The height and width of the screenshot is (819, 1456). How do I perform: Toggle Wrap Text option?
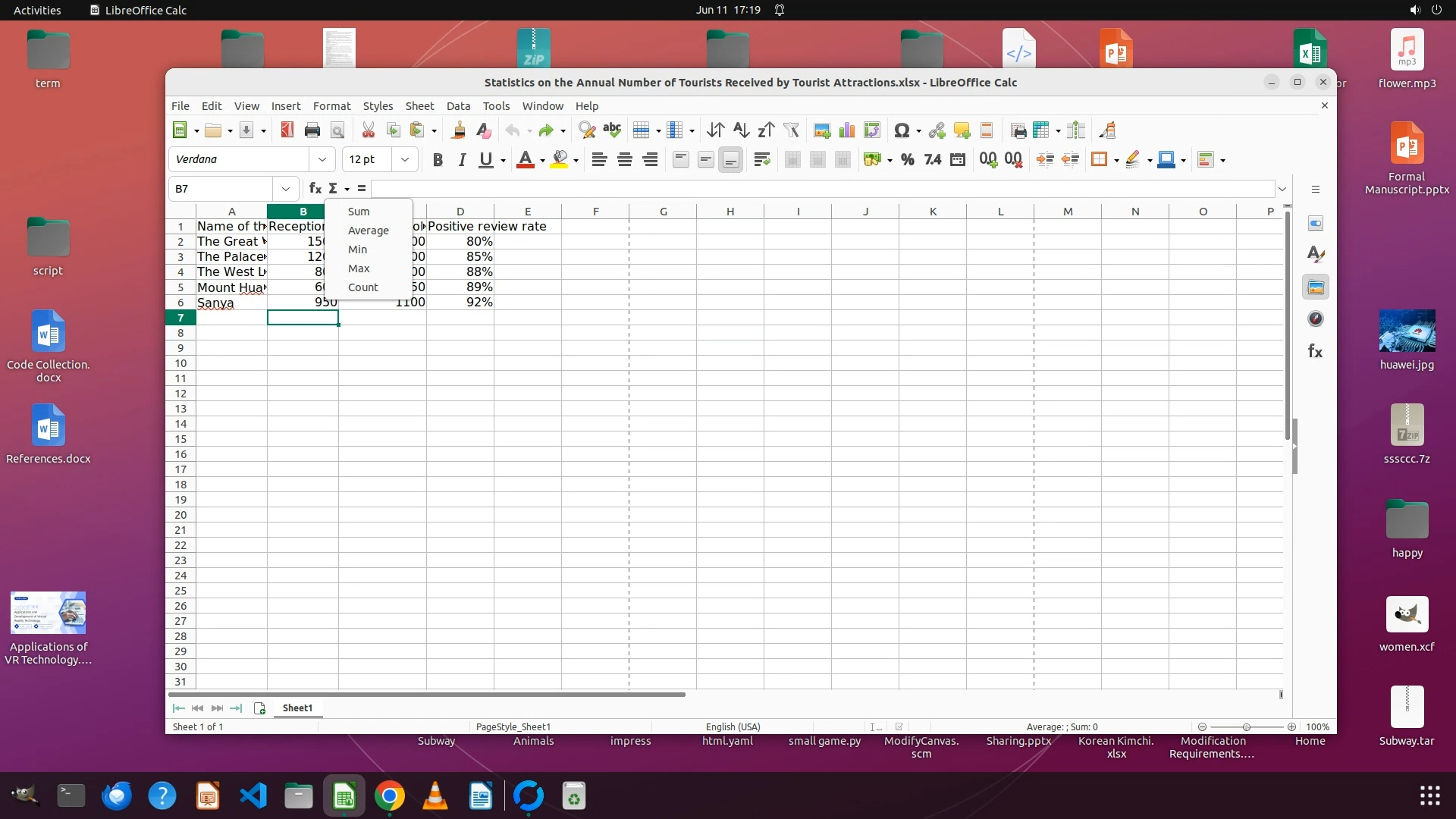762,159
